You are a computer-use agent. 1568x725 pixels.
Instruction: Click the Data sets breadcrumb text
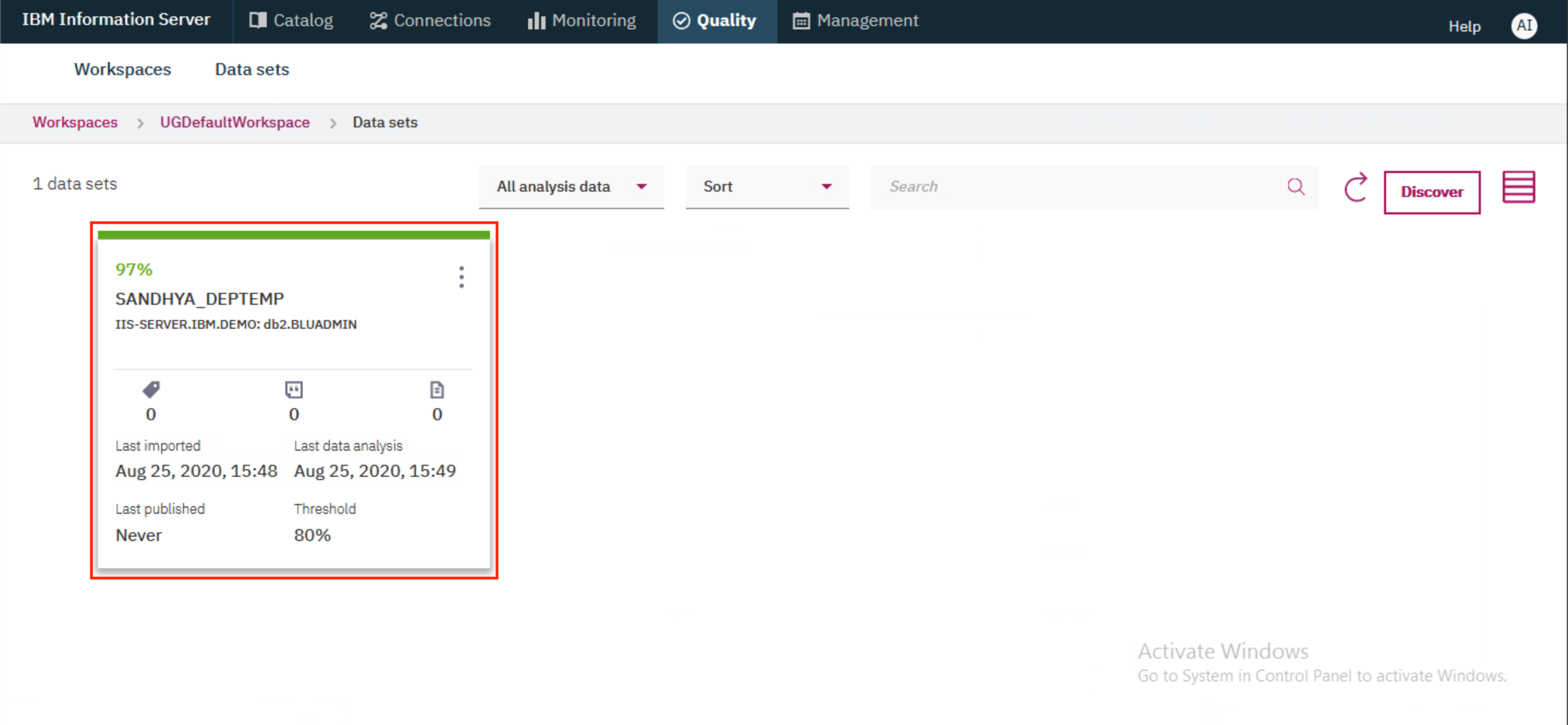pos(385,122)
